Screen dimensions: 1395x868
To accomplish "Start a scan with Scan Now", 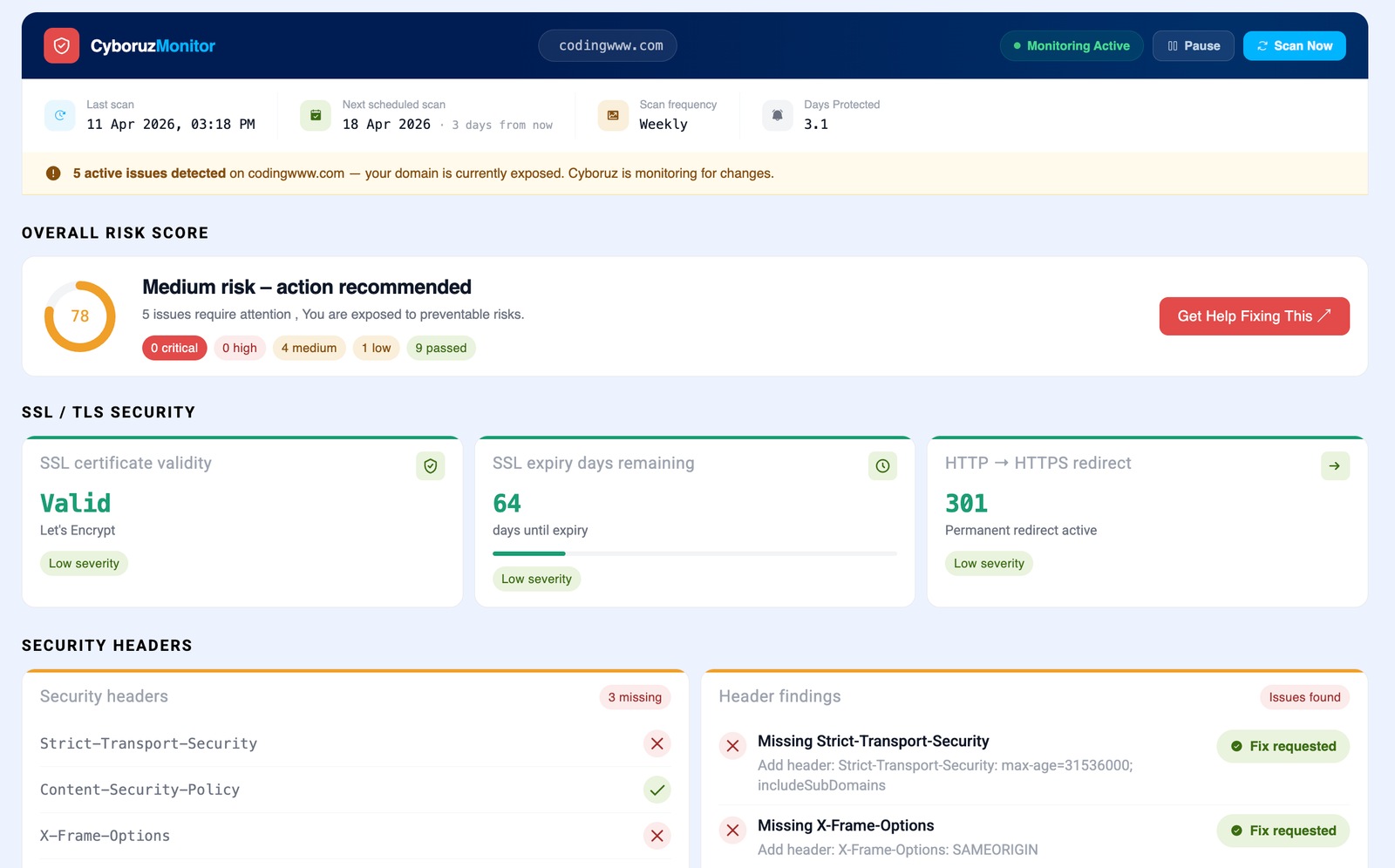I will [x=1294, y=46].
